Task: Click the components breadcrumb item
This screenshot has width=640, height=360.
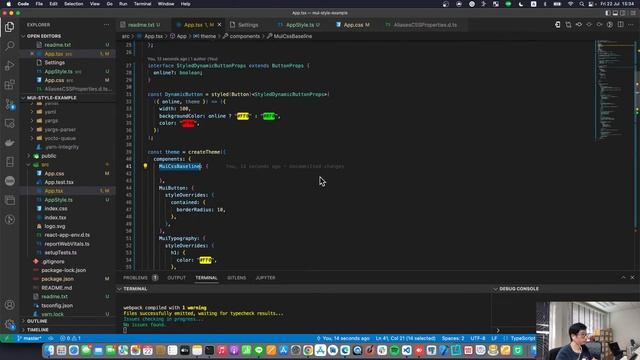Action: pyautogui.click(x=244, y=36)
